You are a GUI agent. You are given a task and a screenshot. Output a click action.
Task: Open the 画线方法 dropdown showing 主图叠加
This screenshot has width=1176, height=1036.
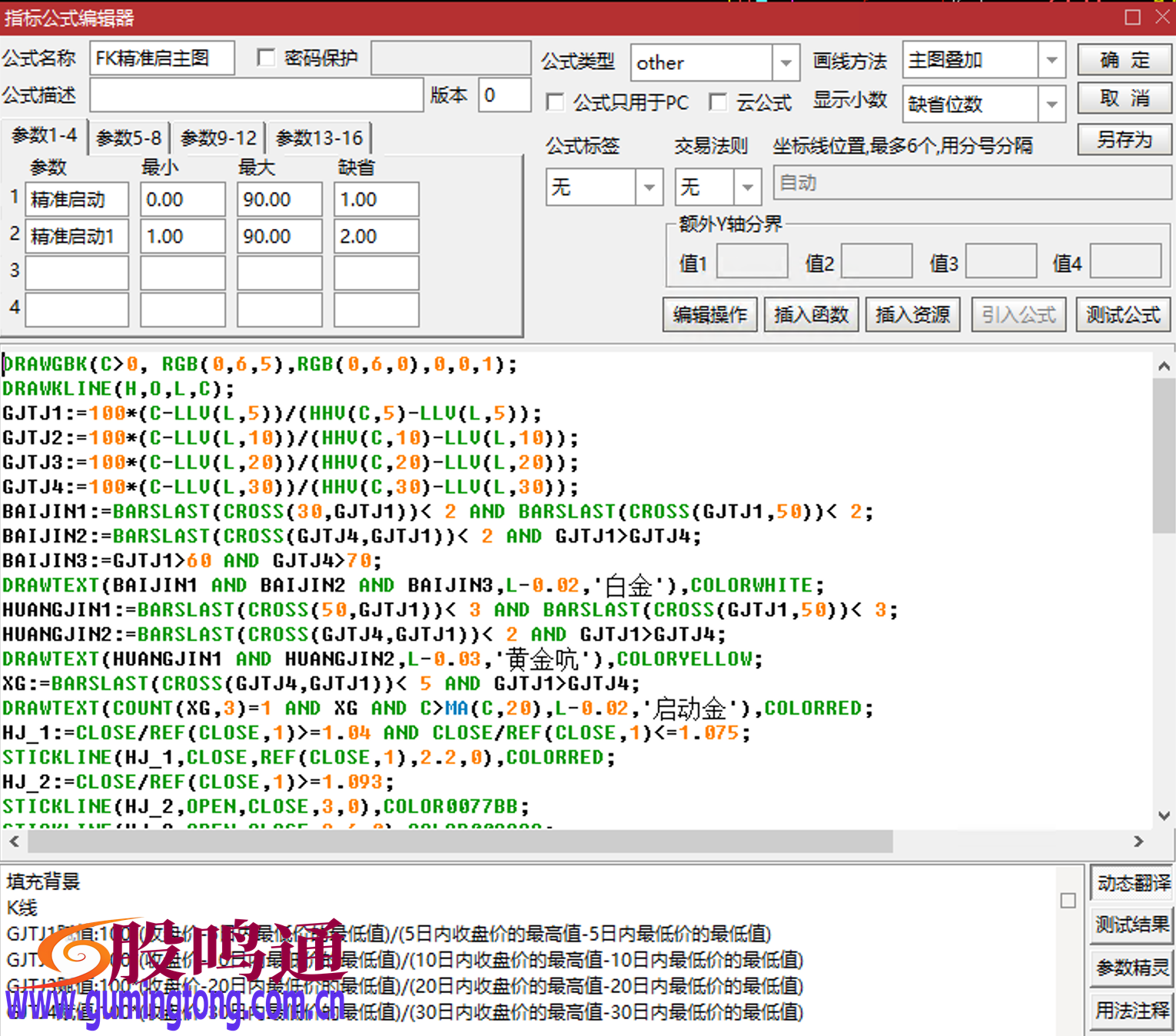tap(1051, 60)
